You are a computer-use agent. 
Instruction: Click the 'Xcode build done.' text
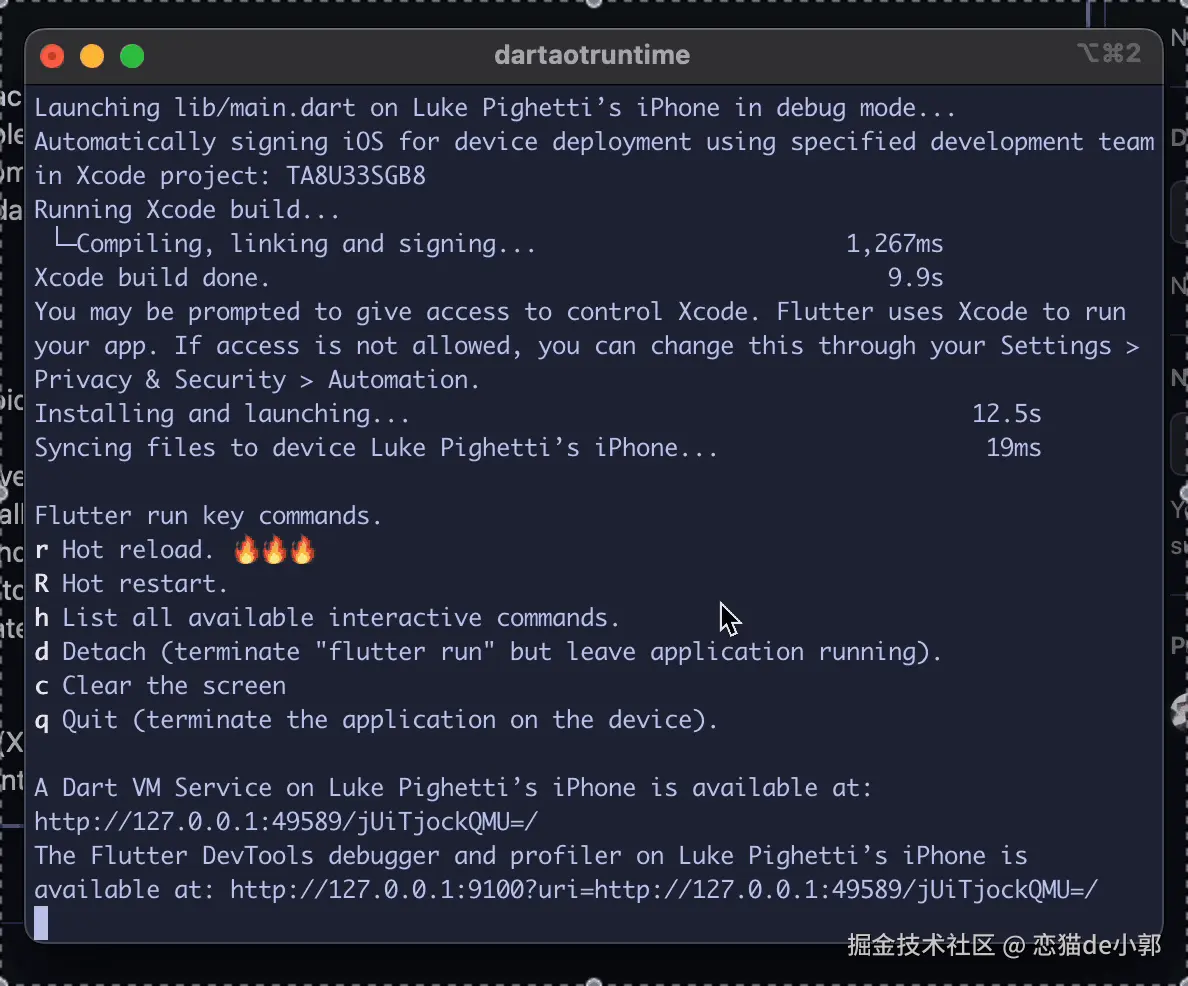152,278
